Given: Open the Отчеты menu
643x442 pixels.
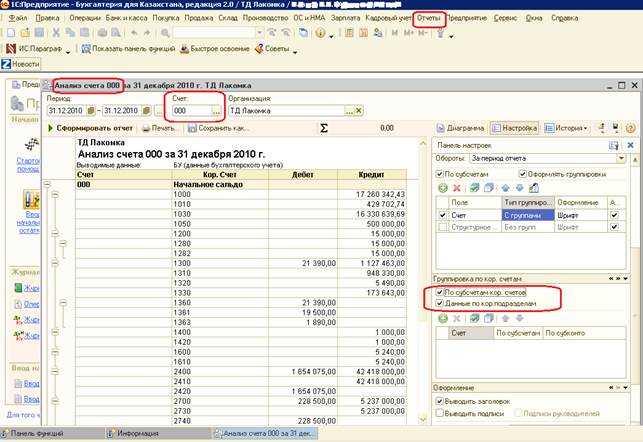Looking at the screenshot, I should point(429,18).
